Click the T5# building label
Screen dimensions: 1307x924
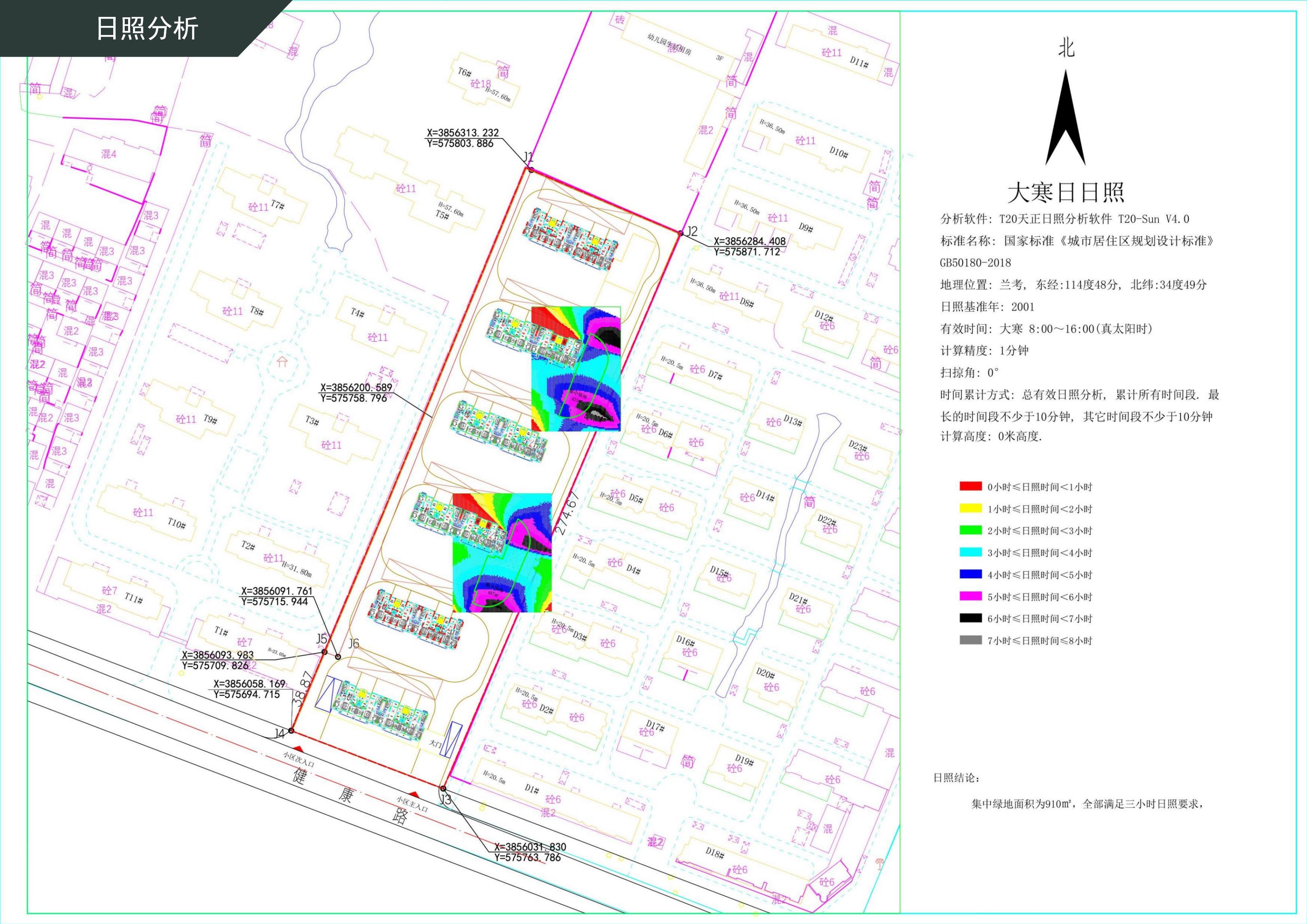tap(442, 215)
